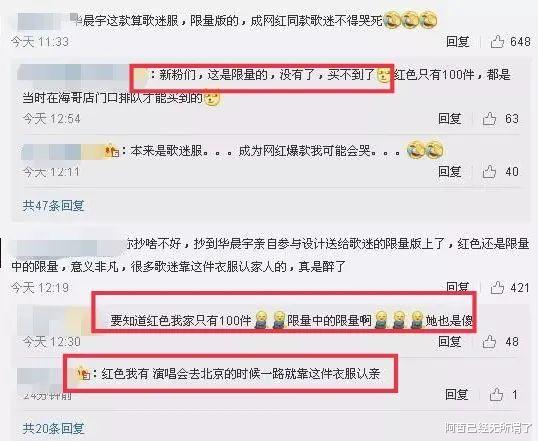Reply to the 红色我有 comment

point(457,395)
